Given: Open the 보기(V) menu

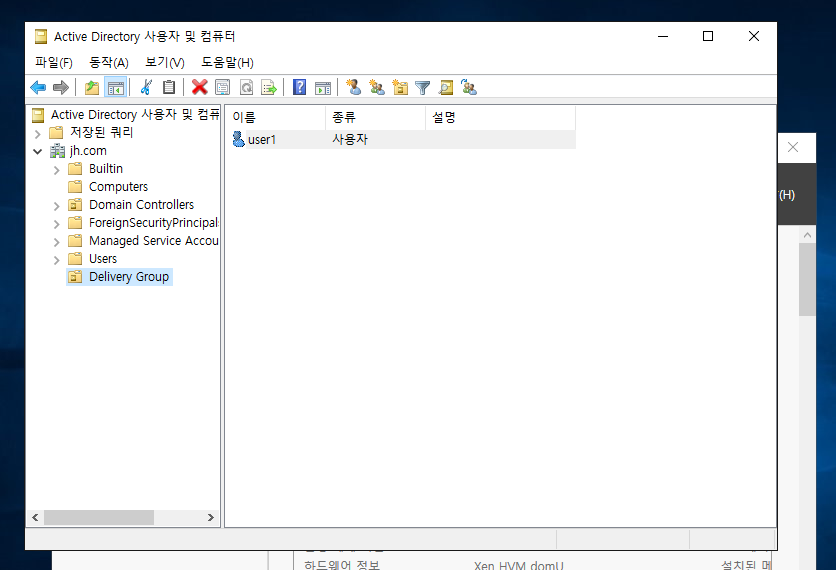Looking at the screenshot, I should [x=165, y=62].
